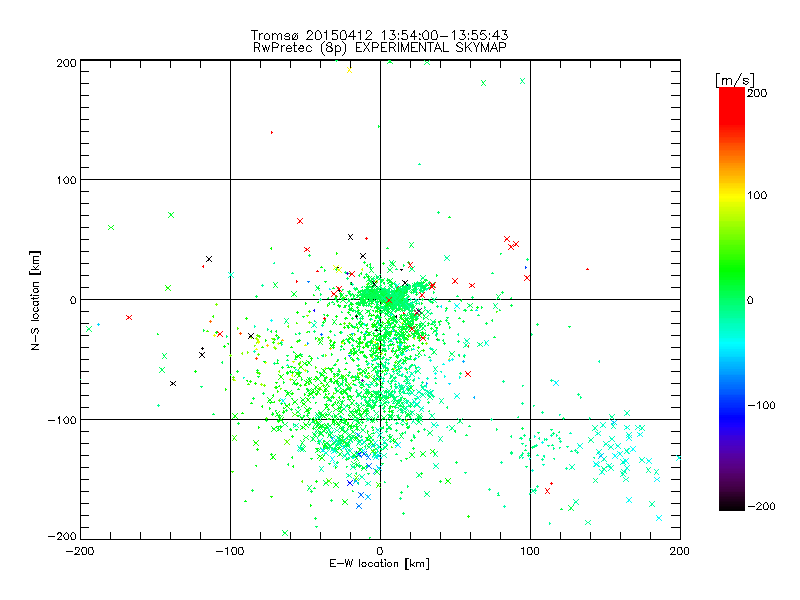
Task: Click the subtitle 'RwPretec (8p) EXPERIMENTAL SKYMAP'
Action: [380, 48]
